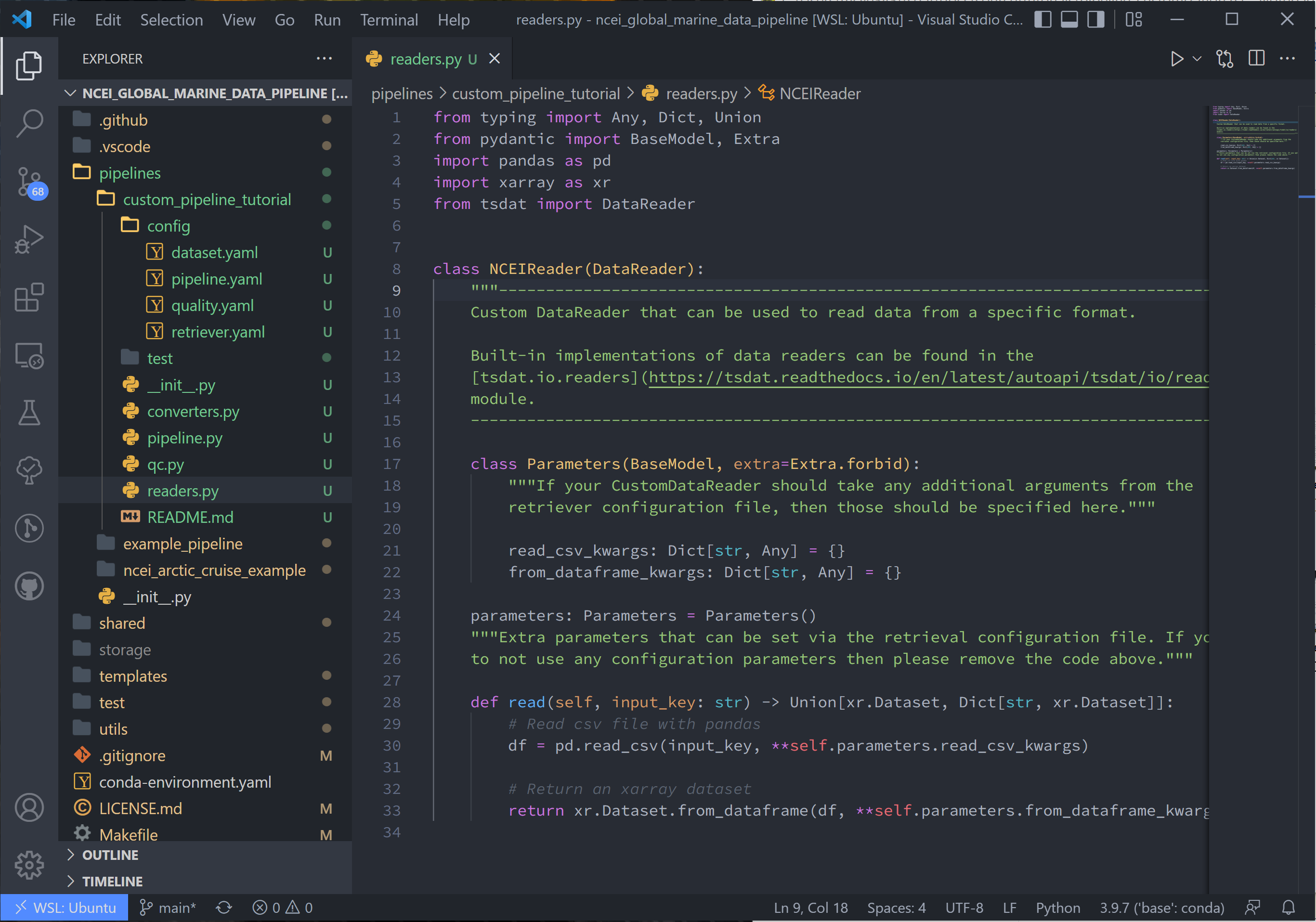1316x922 pixels.
Task: Open the Extensions view
Action: (29, 297)
